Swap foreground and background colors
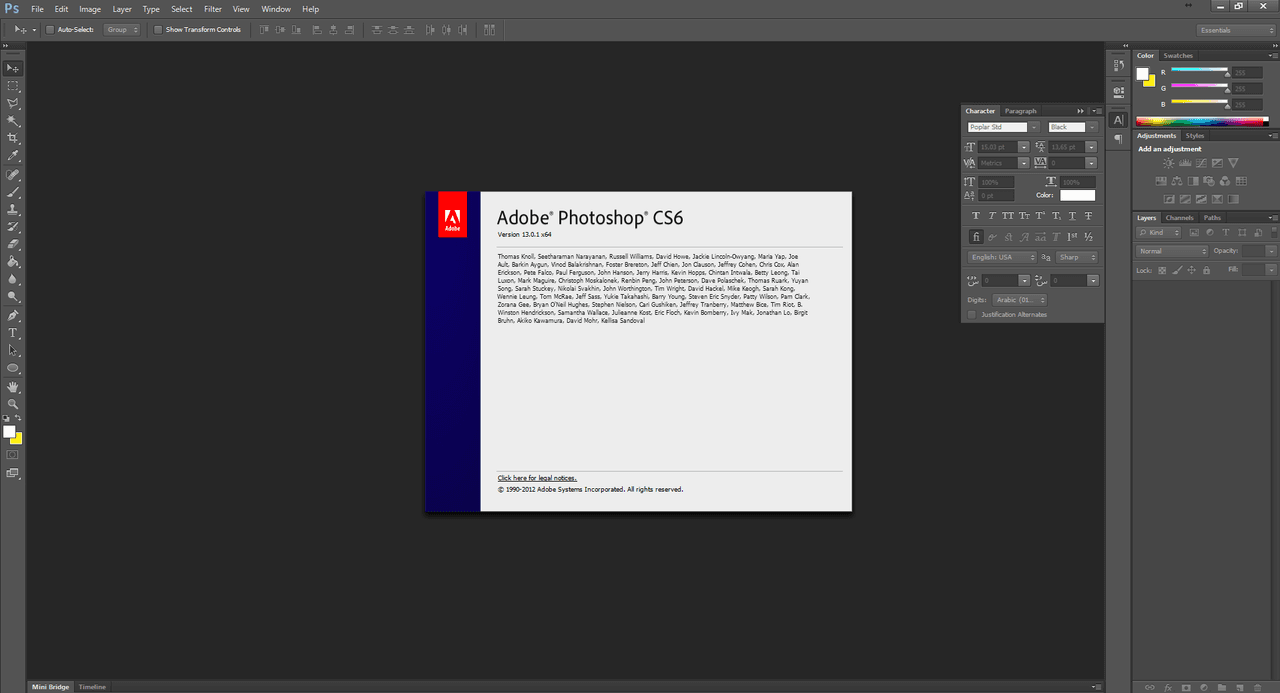This screenshot has height=693, width=1280. point(18,419)
